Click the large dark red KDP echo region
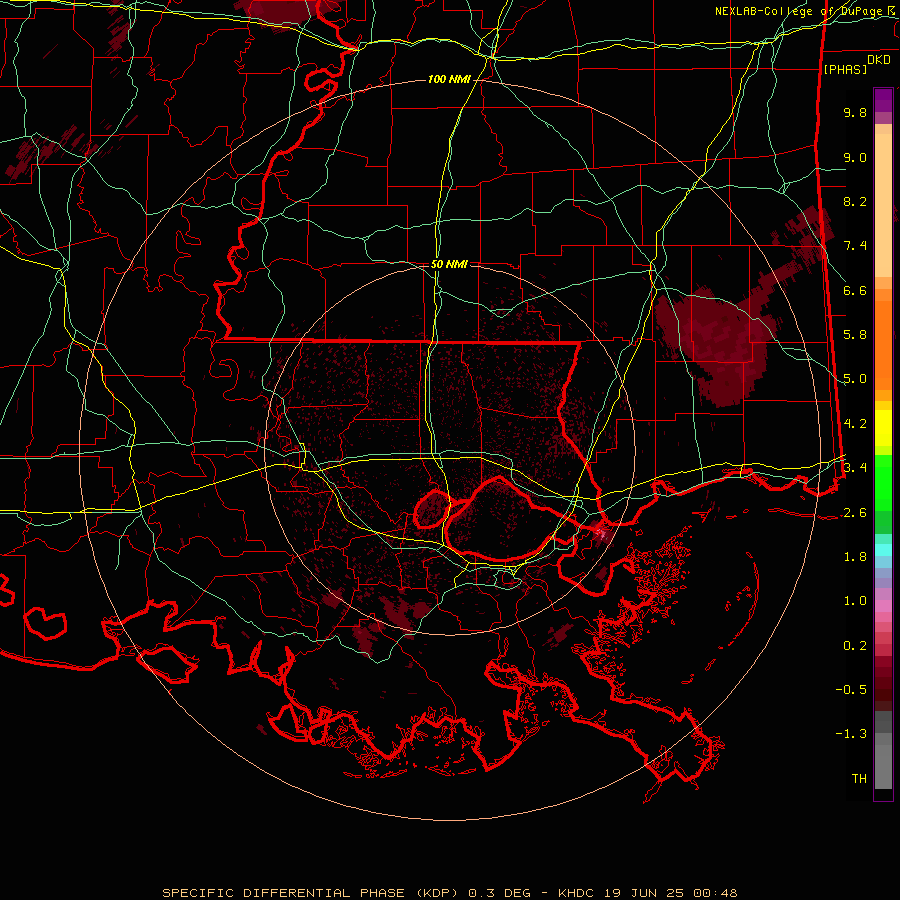 tap(716, 344)
